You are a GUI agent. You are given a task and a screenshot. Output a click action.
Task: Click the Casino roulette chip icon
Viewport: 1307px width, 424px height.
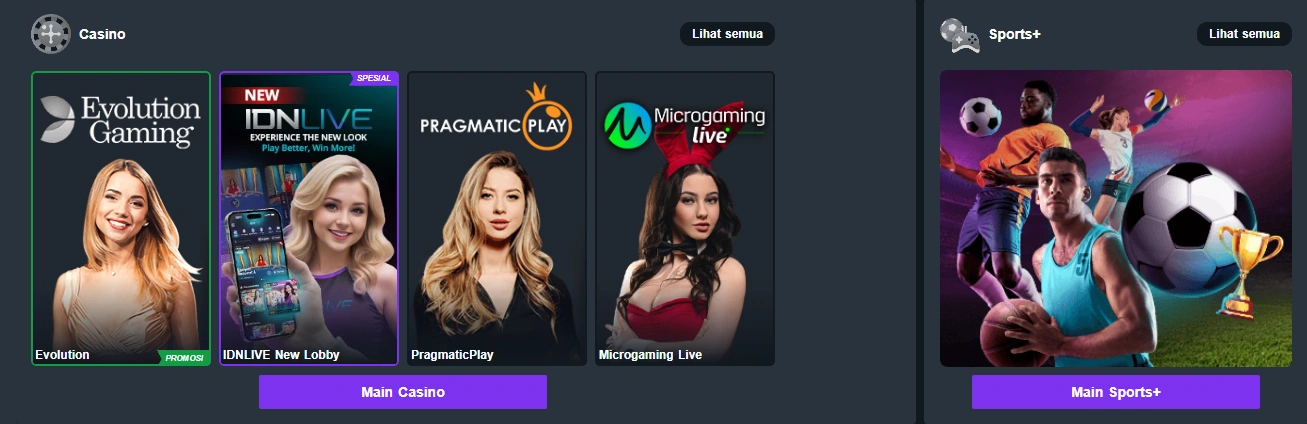[50, 34]
